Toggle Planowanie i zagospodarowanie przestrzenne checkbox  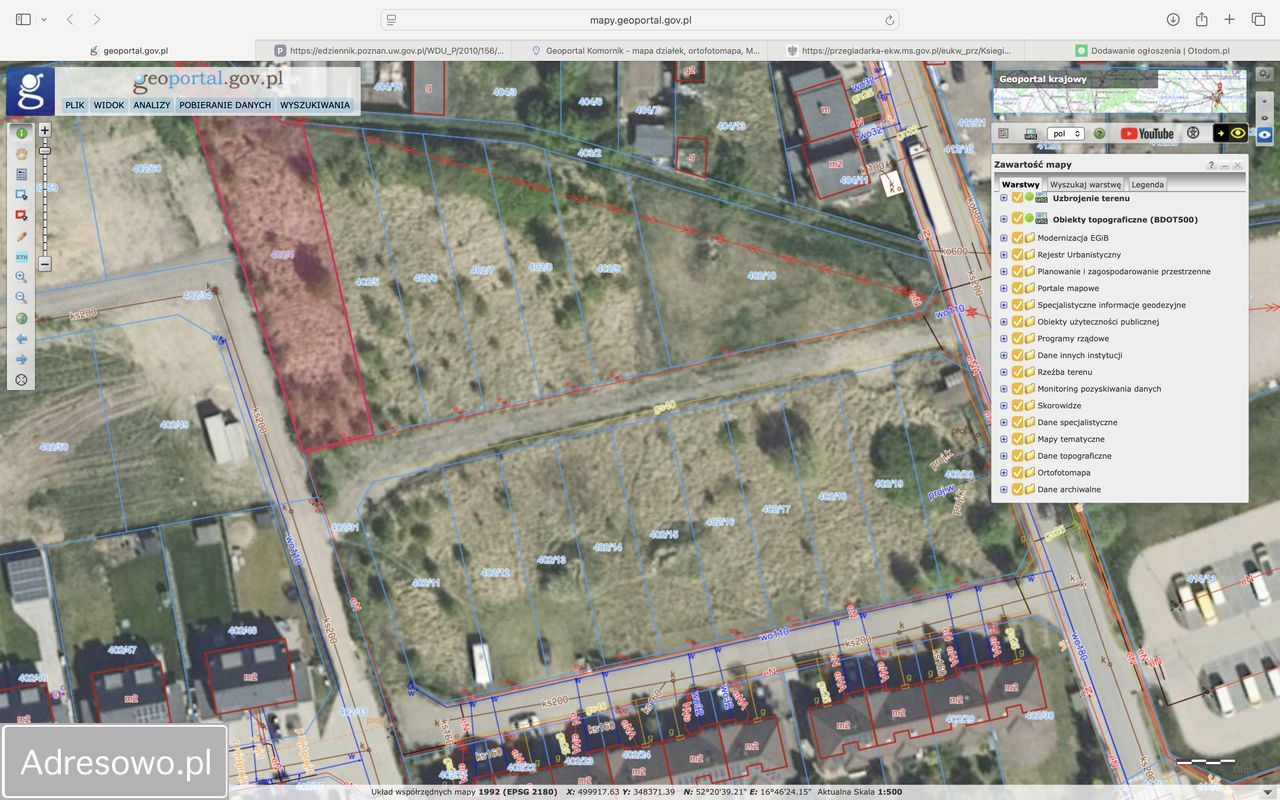[1018, 271]
